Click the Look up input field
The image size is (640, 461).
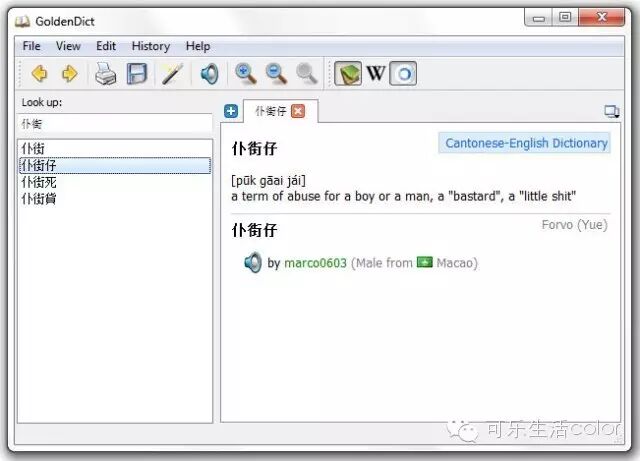tap(115, 124)
